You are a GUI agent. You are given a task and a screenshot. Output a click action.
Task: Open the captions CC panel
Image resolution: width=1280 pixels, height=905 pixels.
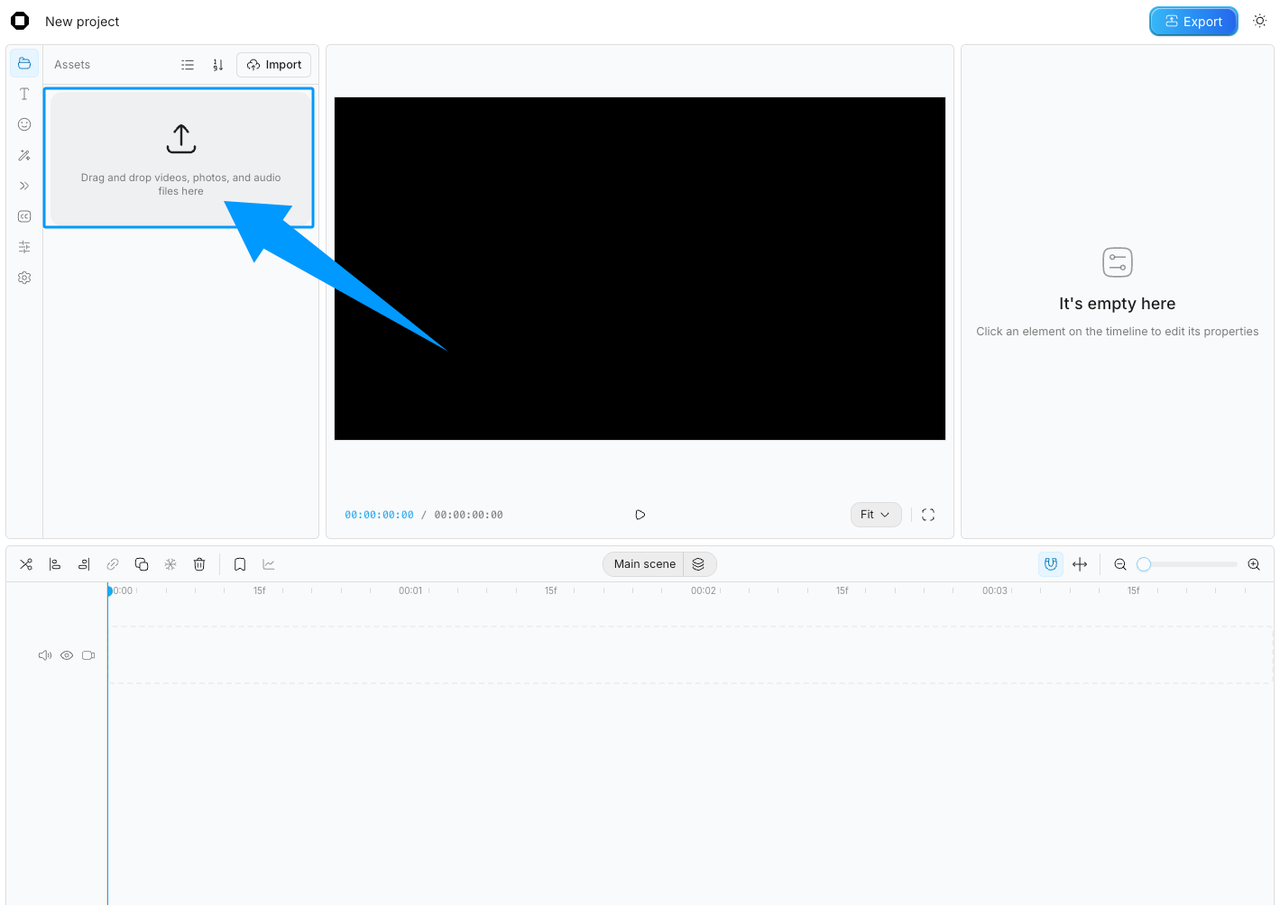coord(24,216)
